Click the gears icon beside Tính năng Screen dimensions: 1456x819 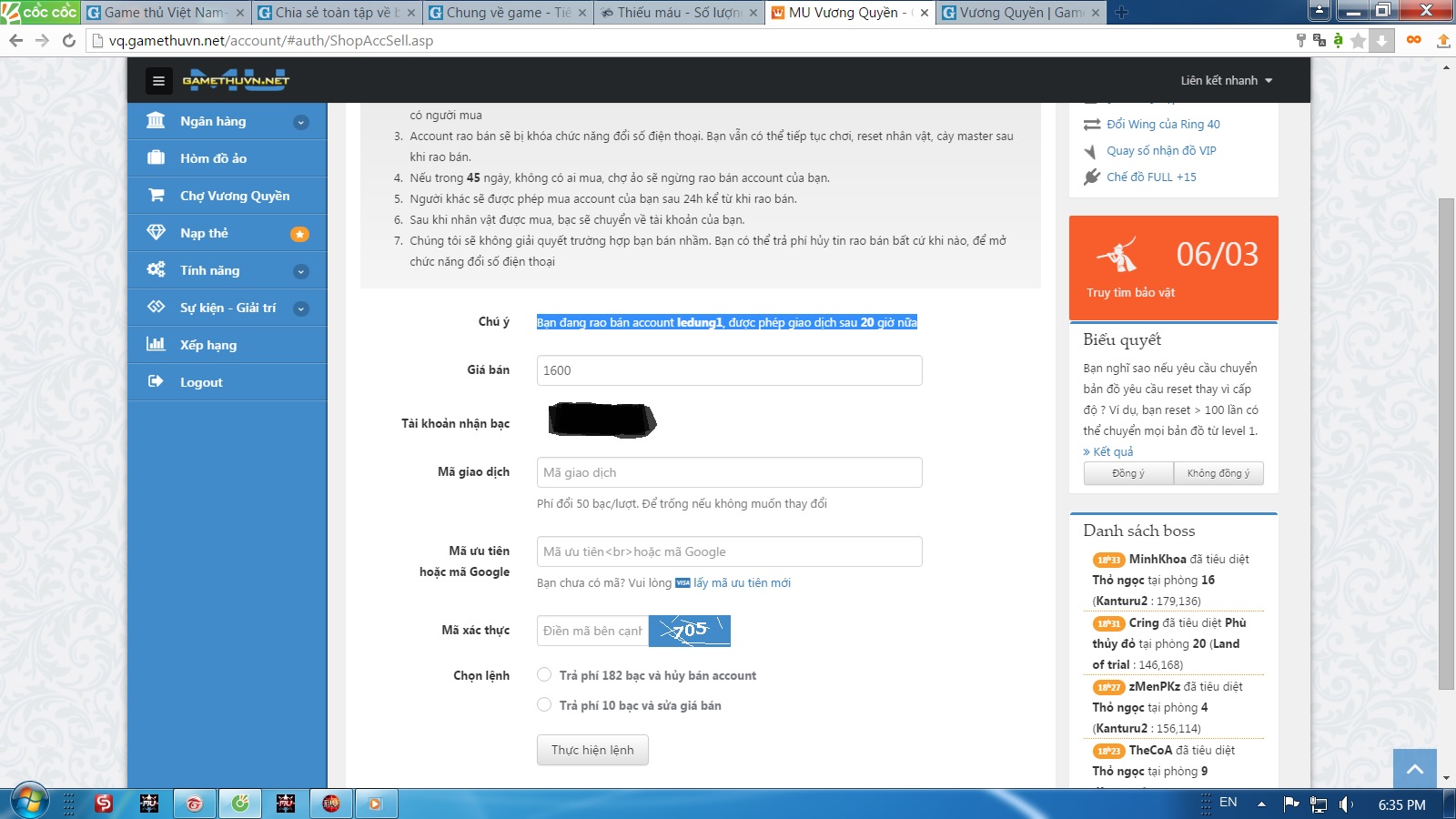click(156, 270)
